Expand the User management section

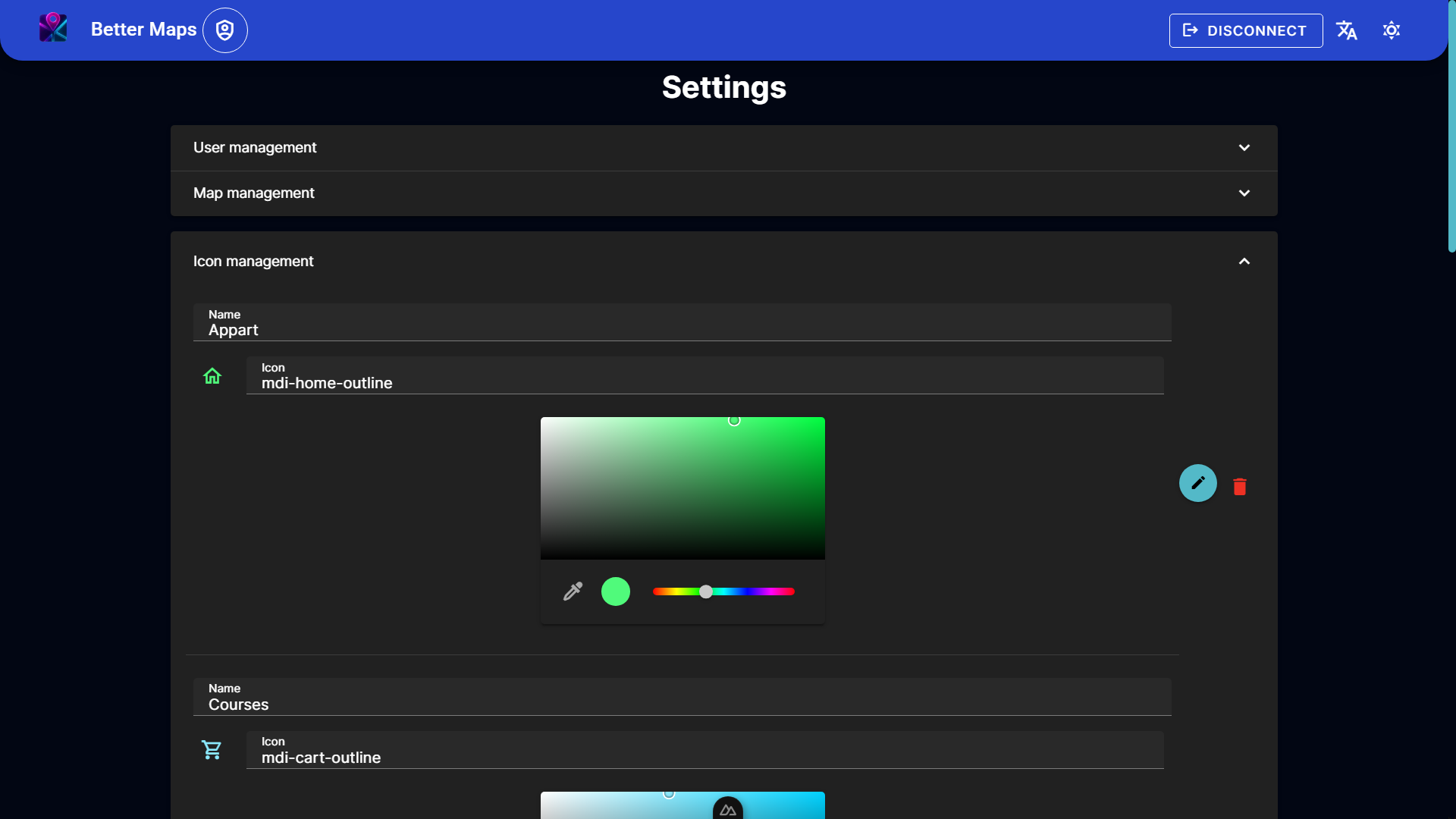click(723, 148)
